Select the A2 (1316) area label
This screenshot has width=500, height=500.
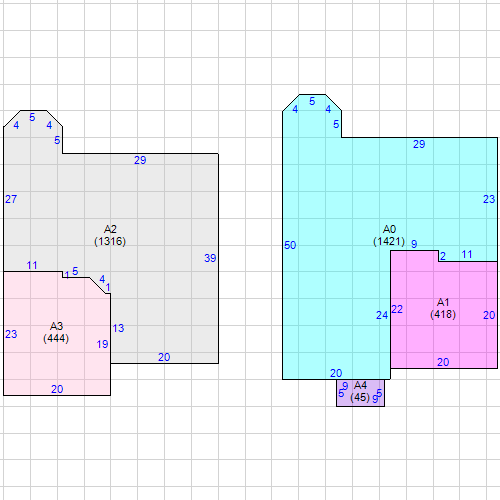pos(110,235)
